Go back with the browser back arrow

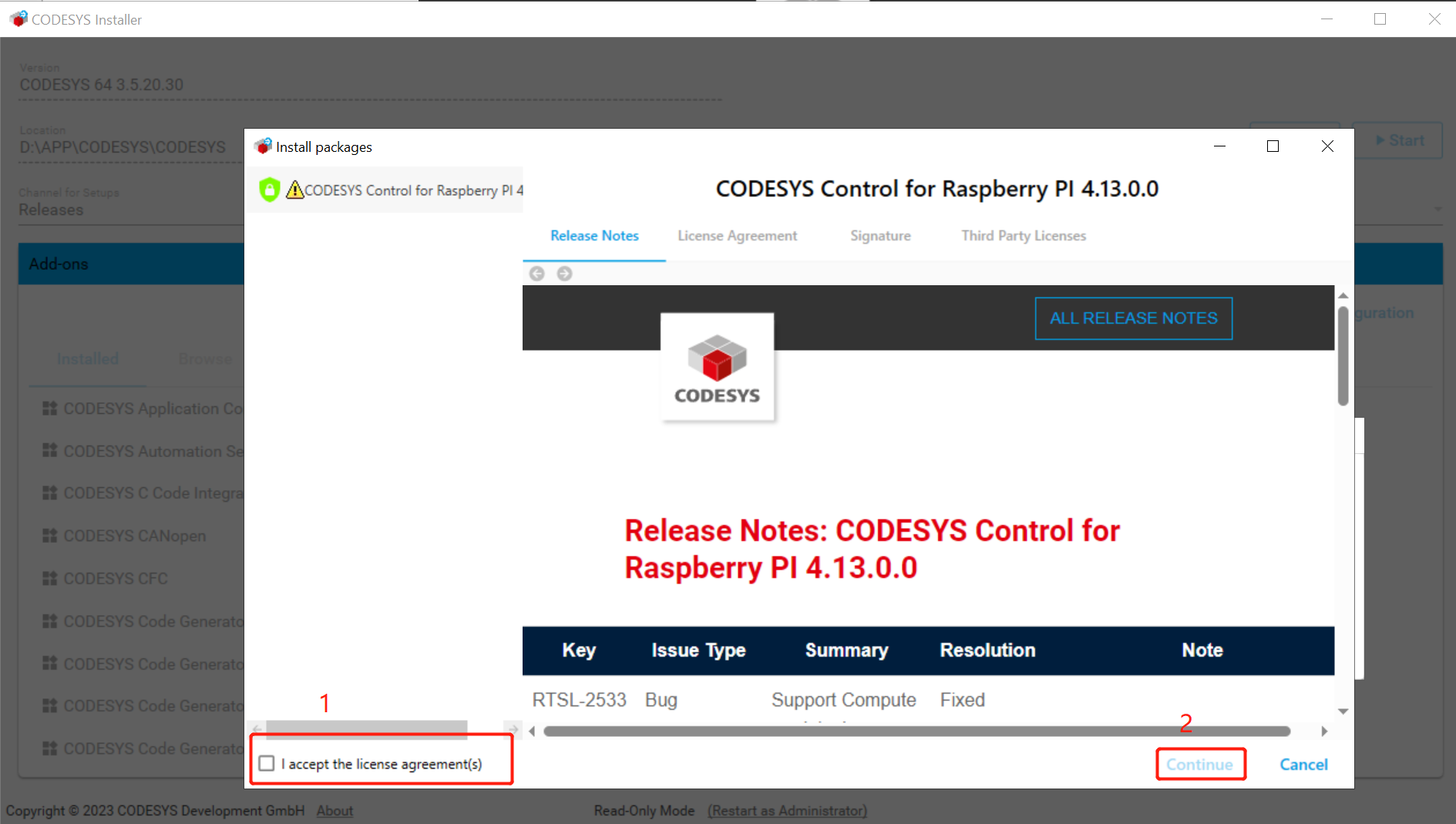(537, 274)
